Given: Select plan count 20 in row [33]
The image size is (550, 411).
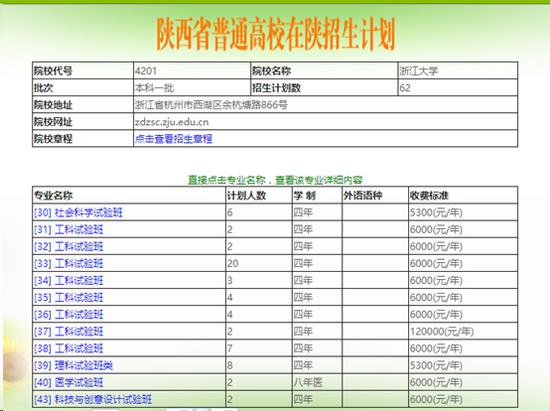Looking at the screenshot, I should (x=233, y=263).
